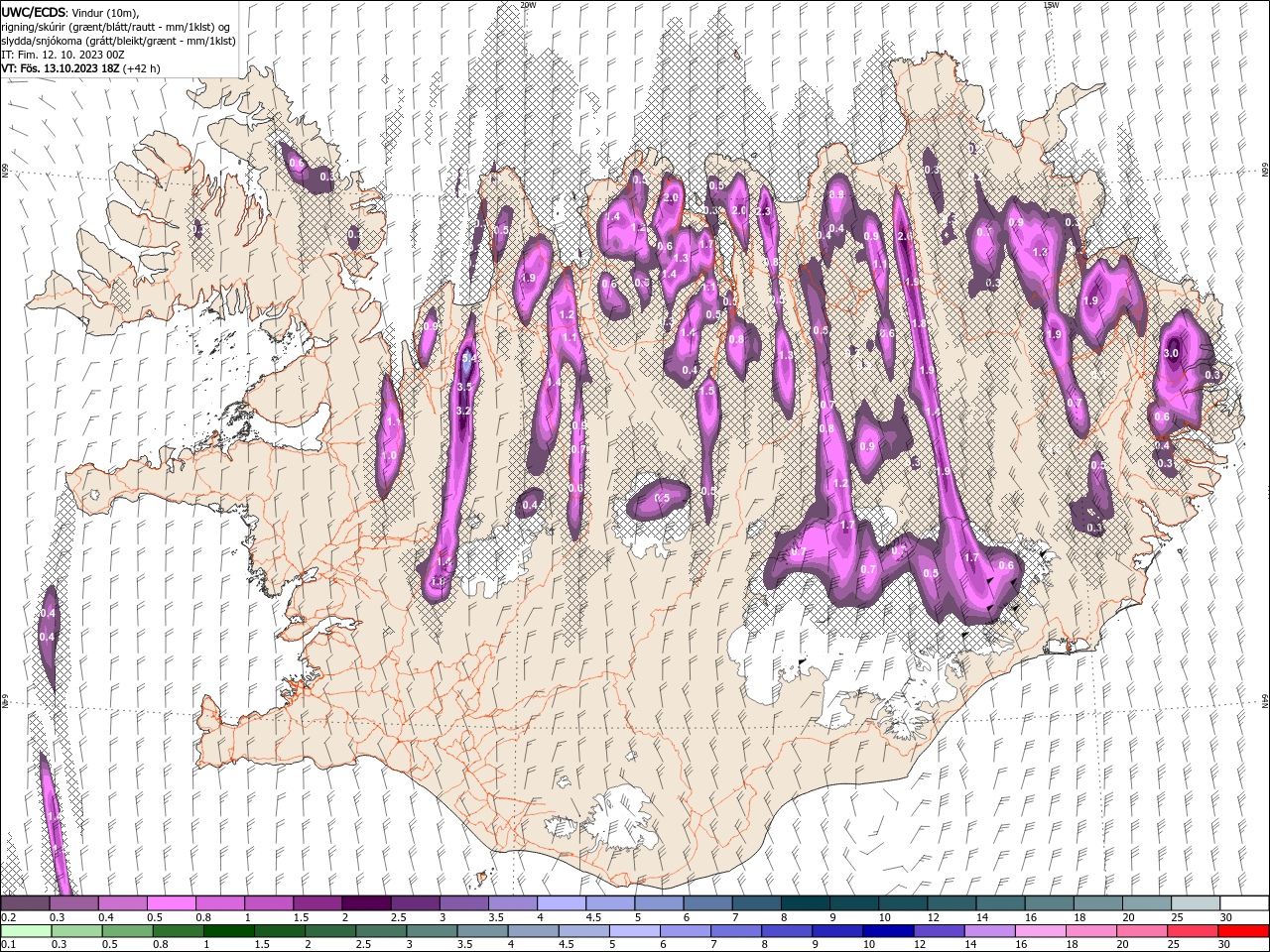Click the darkest purple upper swatch at 2
1270x952 pixels.
point(366,903)
